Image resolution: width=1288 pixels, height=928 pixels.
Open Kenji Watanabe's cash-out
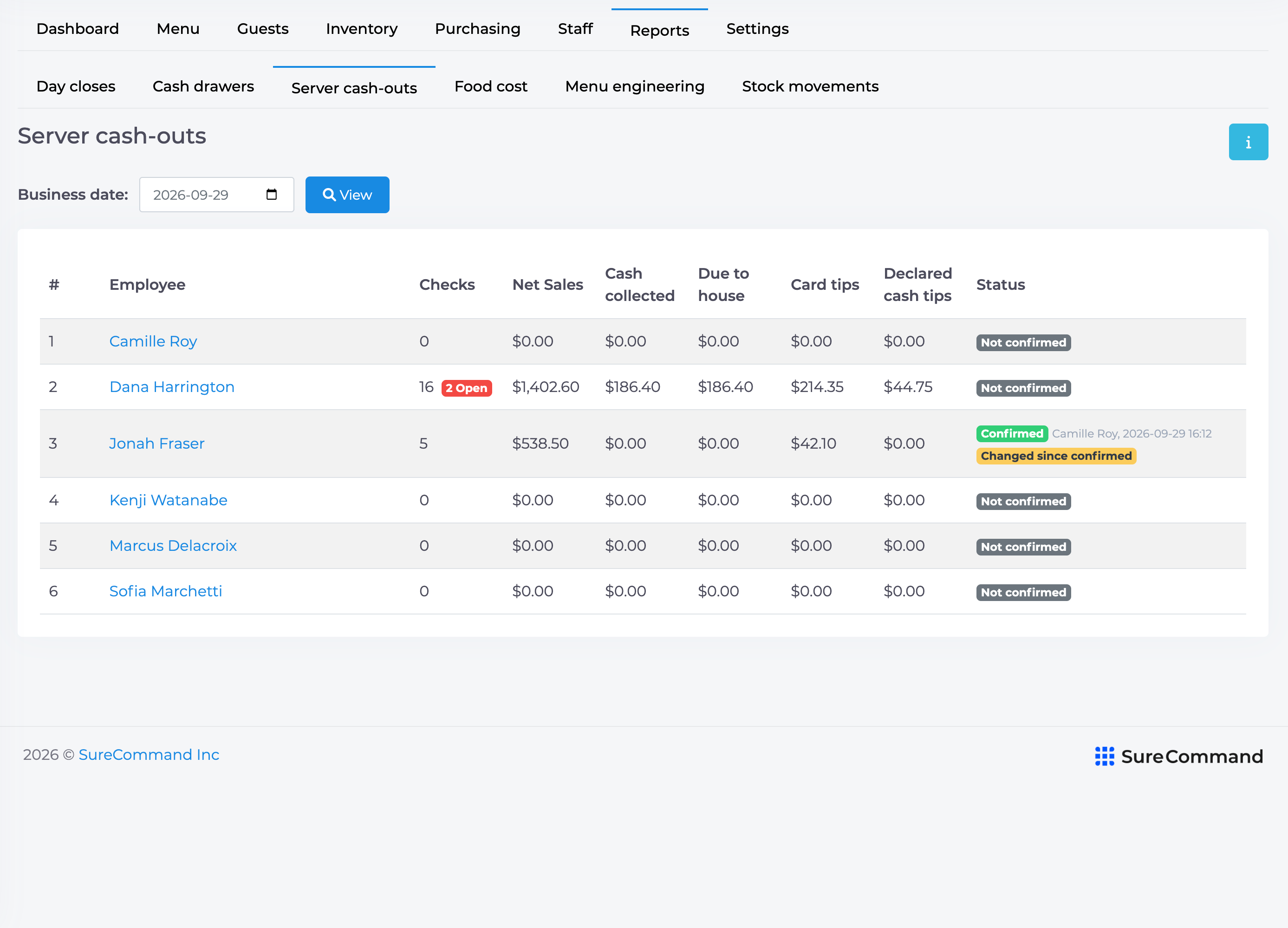[168, 500]
